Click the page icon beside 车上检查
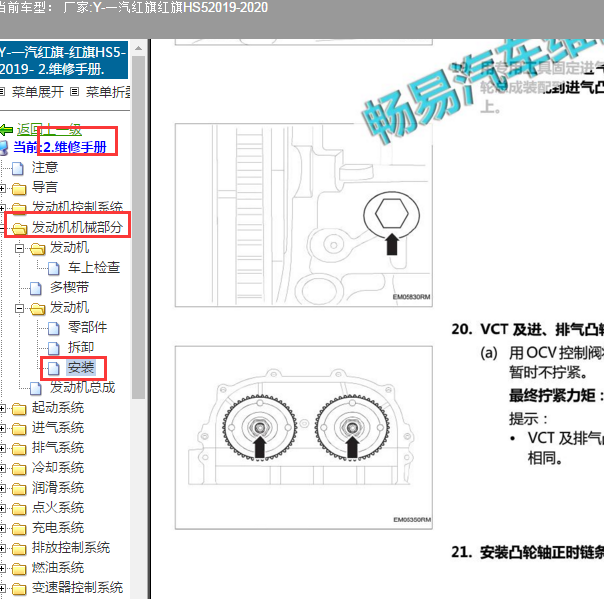The image size is (604, 599). (54, 268)
